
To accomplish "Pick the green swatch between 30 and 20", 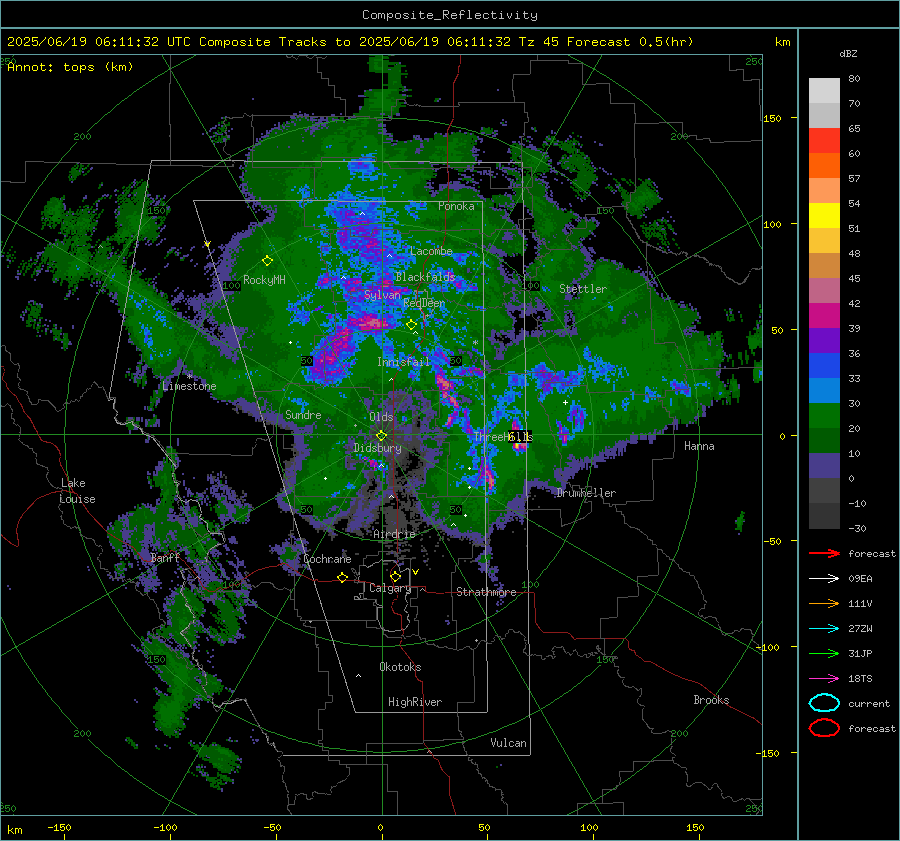I will pos(824,415).
